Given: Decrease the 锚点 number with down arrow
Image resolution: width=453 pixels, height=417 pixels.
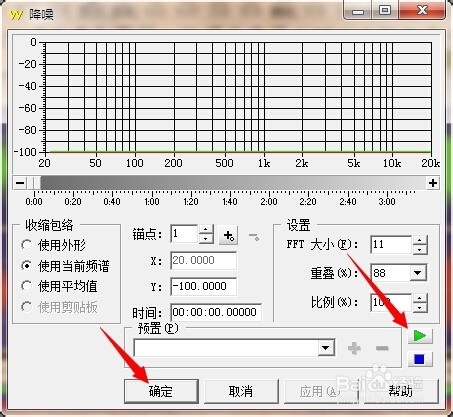Looking at the screenshot, I should pyautogui.click(x=206, y=239).
